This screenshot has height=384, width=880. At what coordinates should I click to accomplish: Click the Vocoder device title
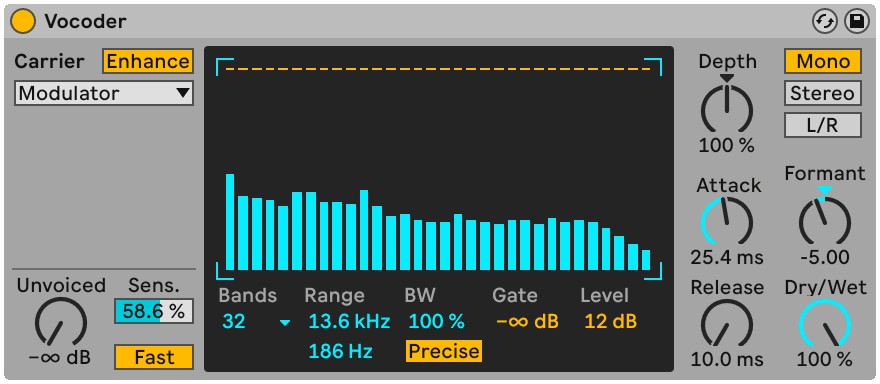tap(85, 21)
